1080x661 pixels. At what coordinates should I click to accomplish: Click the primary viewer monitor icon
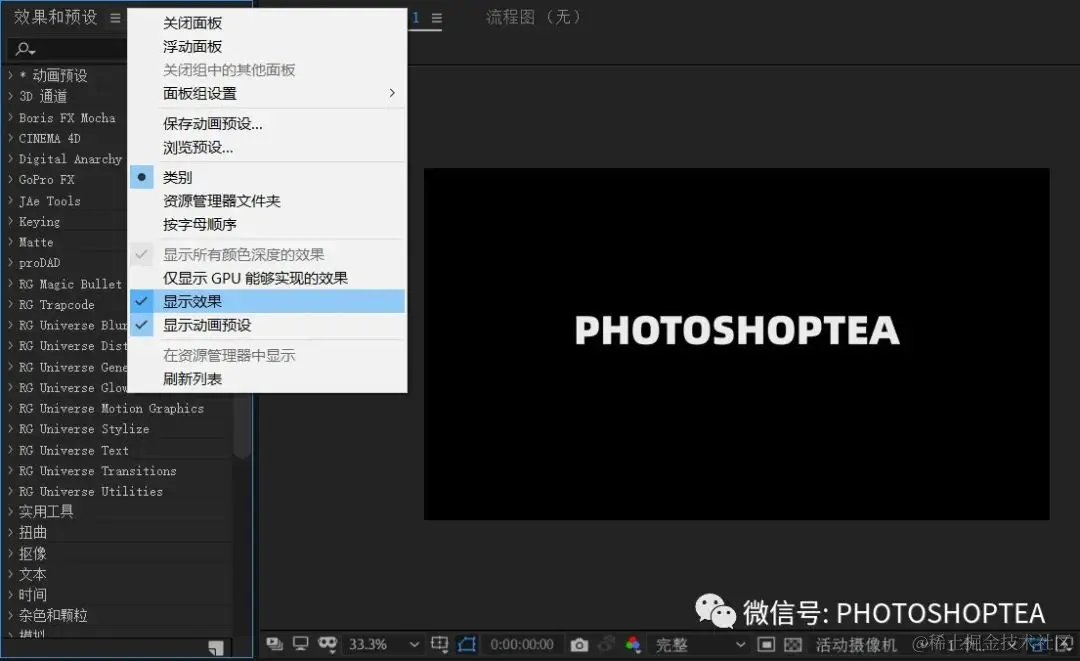[x=300, y=644]
